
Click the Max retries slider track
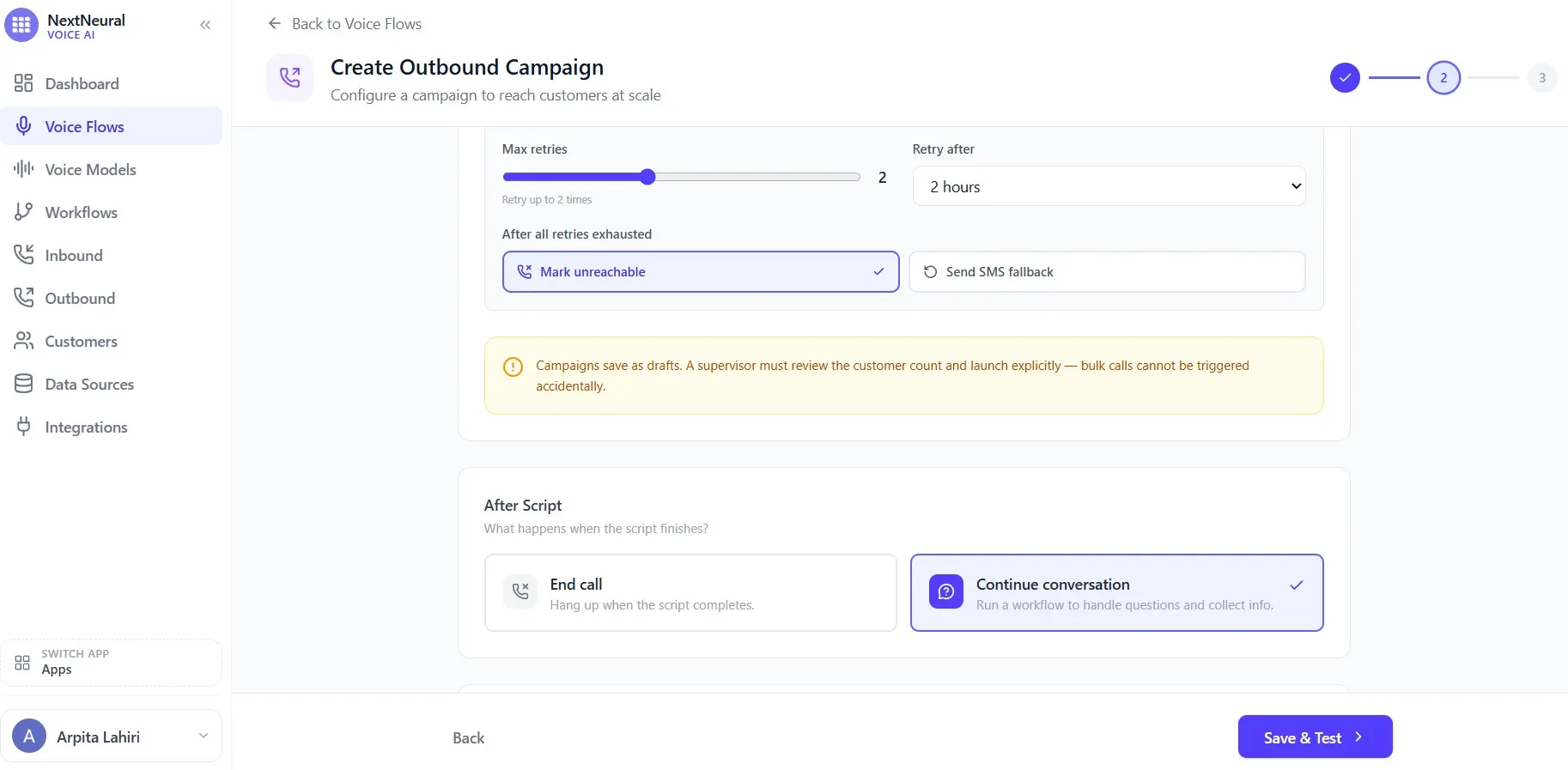click(681, 177)
